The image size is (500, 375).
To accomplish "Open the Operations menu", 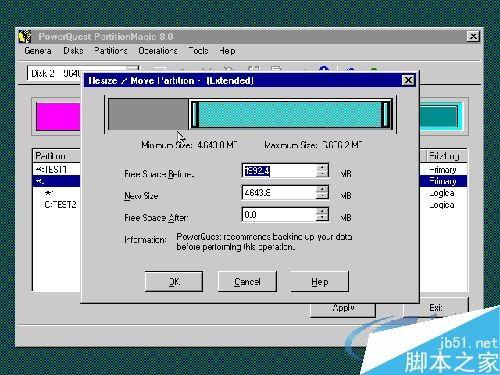I will (x=158, y=51).
